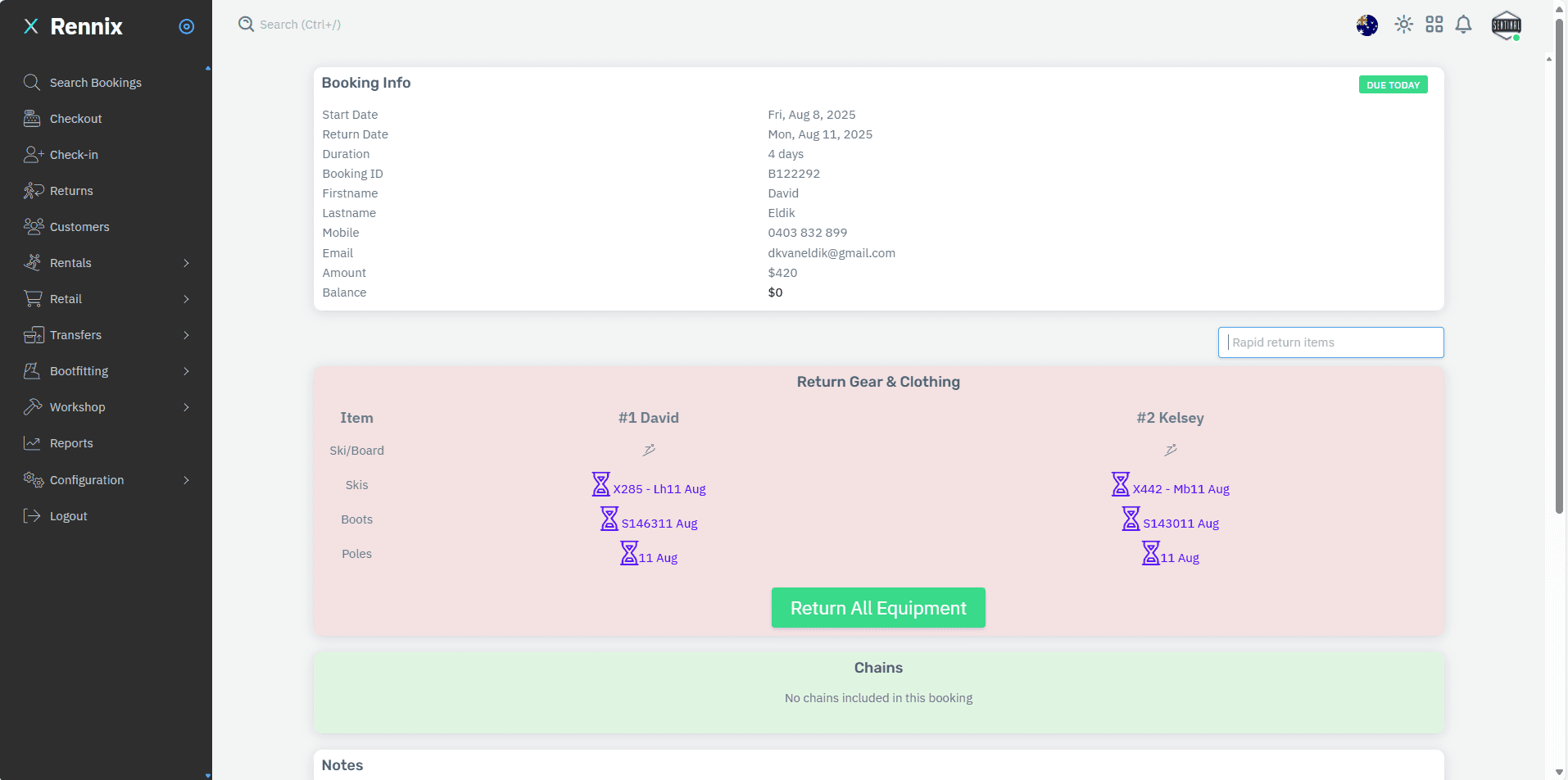
Task: Click the Search (Ctrl+/) box
Action: pyautogui.click(x=300, y=25)
